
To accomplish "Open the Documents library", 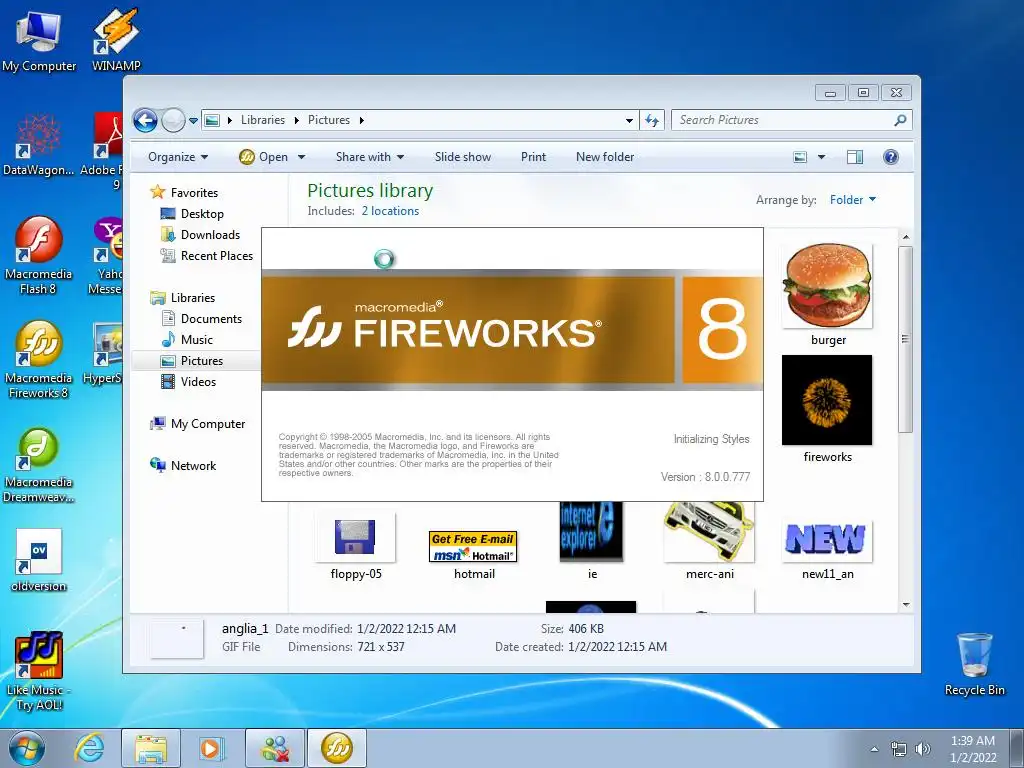I will point(211,319).
